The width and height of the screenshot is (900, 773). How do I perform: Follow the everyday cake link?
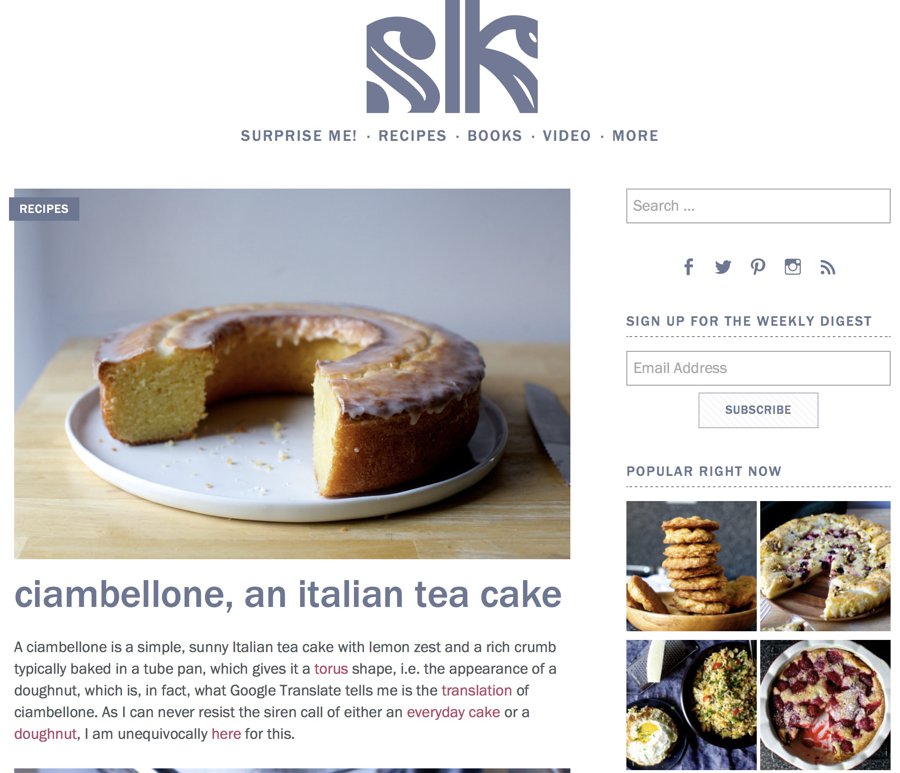[x=453, y=713]
